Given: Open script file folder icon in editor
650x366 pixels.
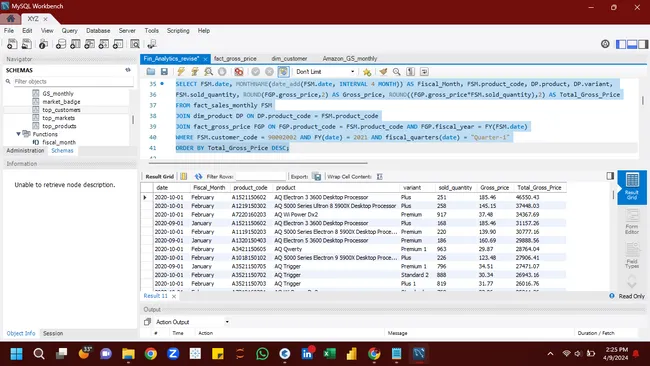Looking at the screenshot, I should click(150, 72).
